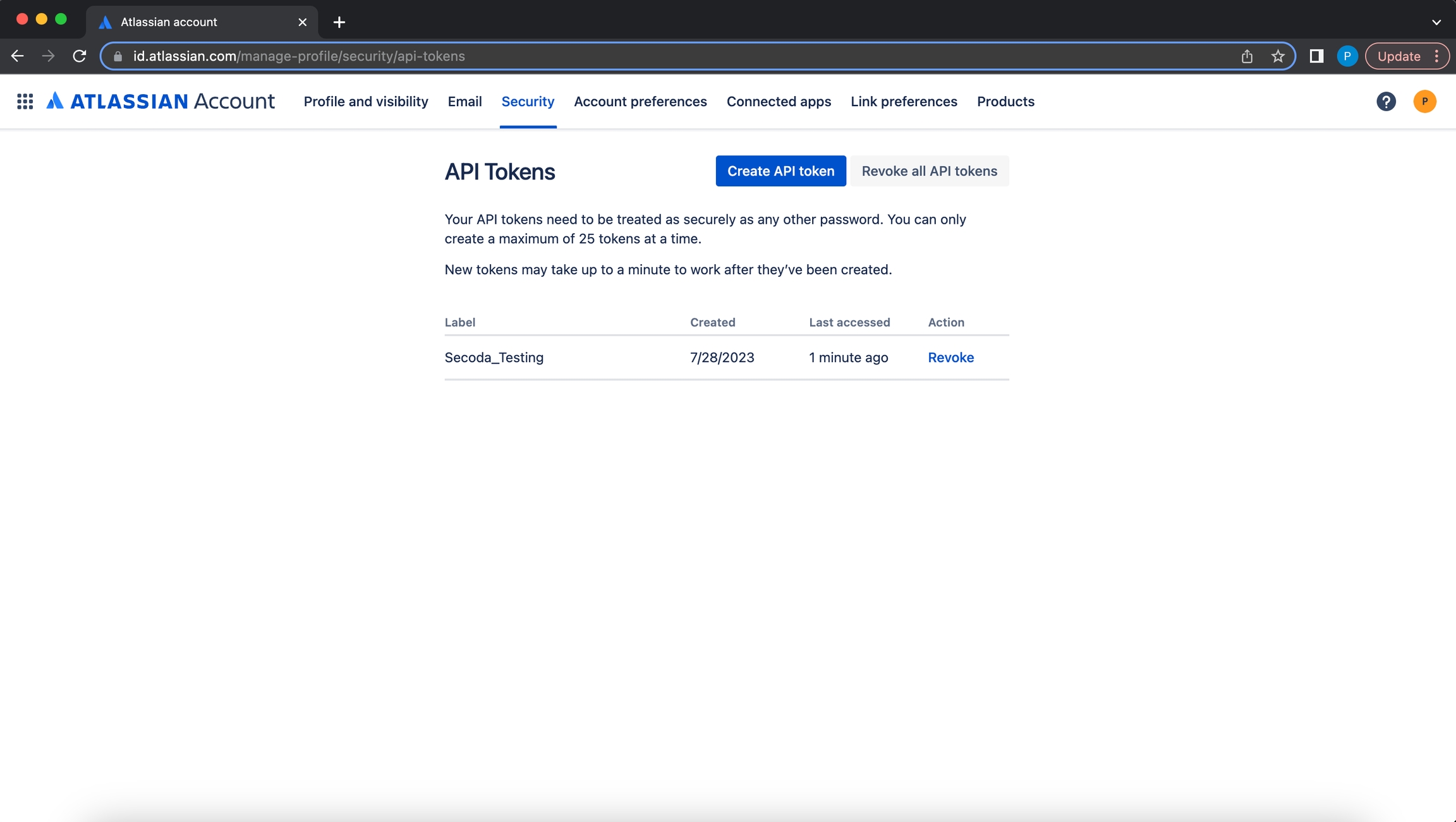
Task: Switch to the Email tab
Action: click(x=464, y=101)
